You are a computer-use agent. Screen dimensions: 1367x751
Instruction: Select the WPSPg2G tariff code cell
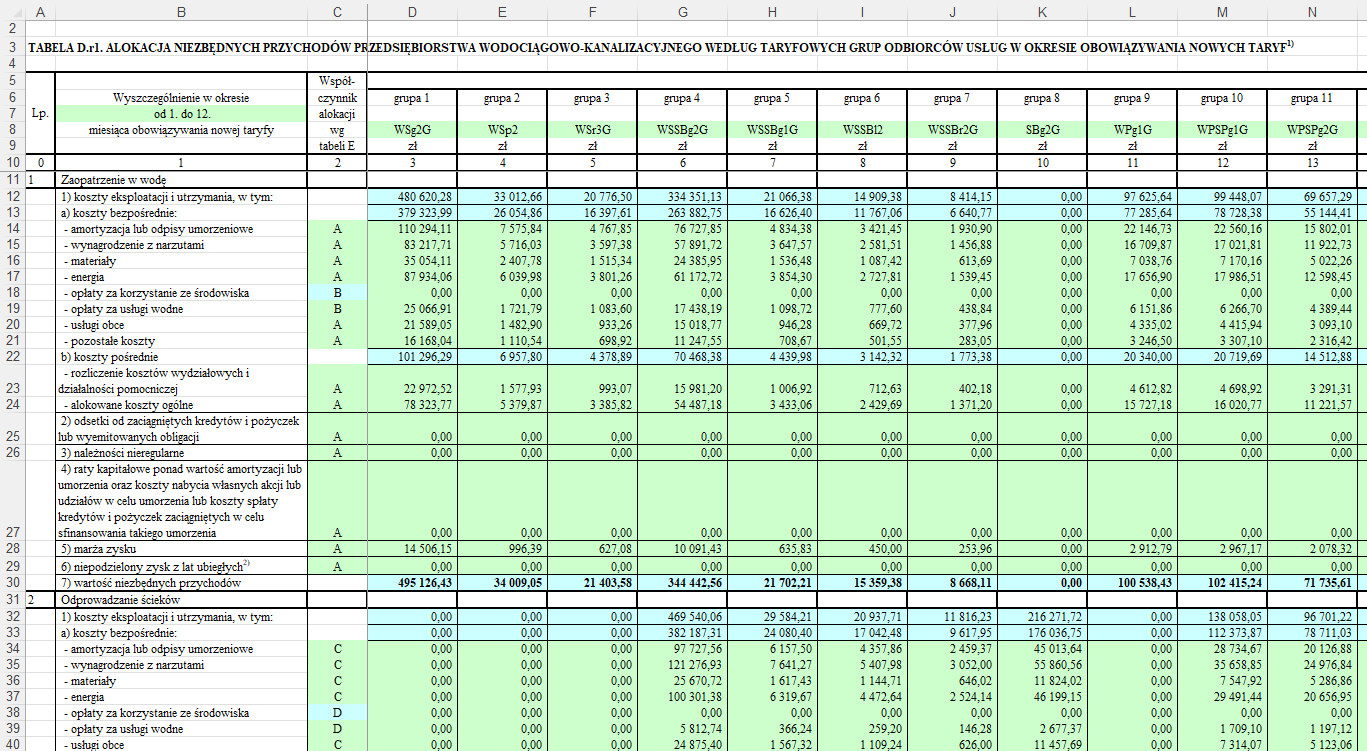(1312, 130)
